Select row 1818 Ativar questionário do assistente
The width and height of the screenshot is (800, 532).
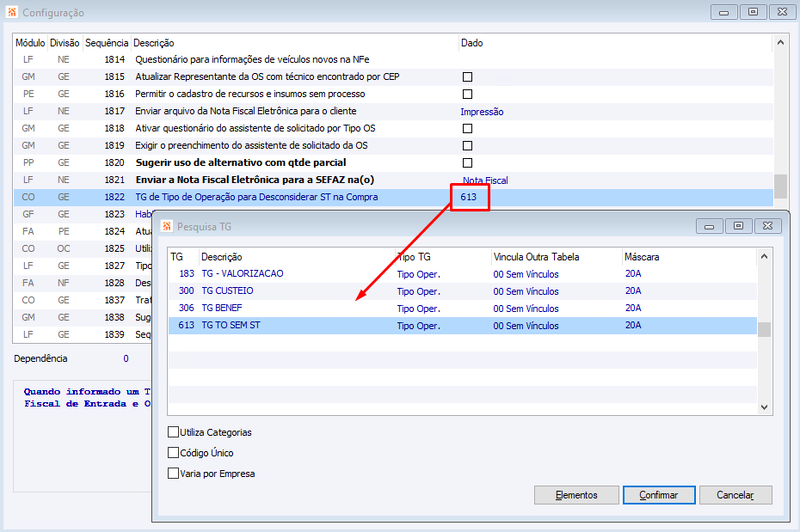pos(393,129)
